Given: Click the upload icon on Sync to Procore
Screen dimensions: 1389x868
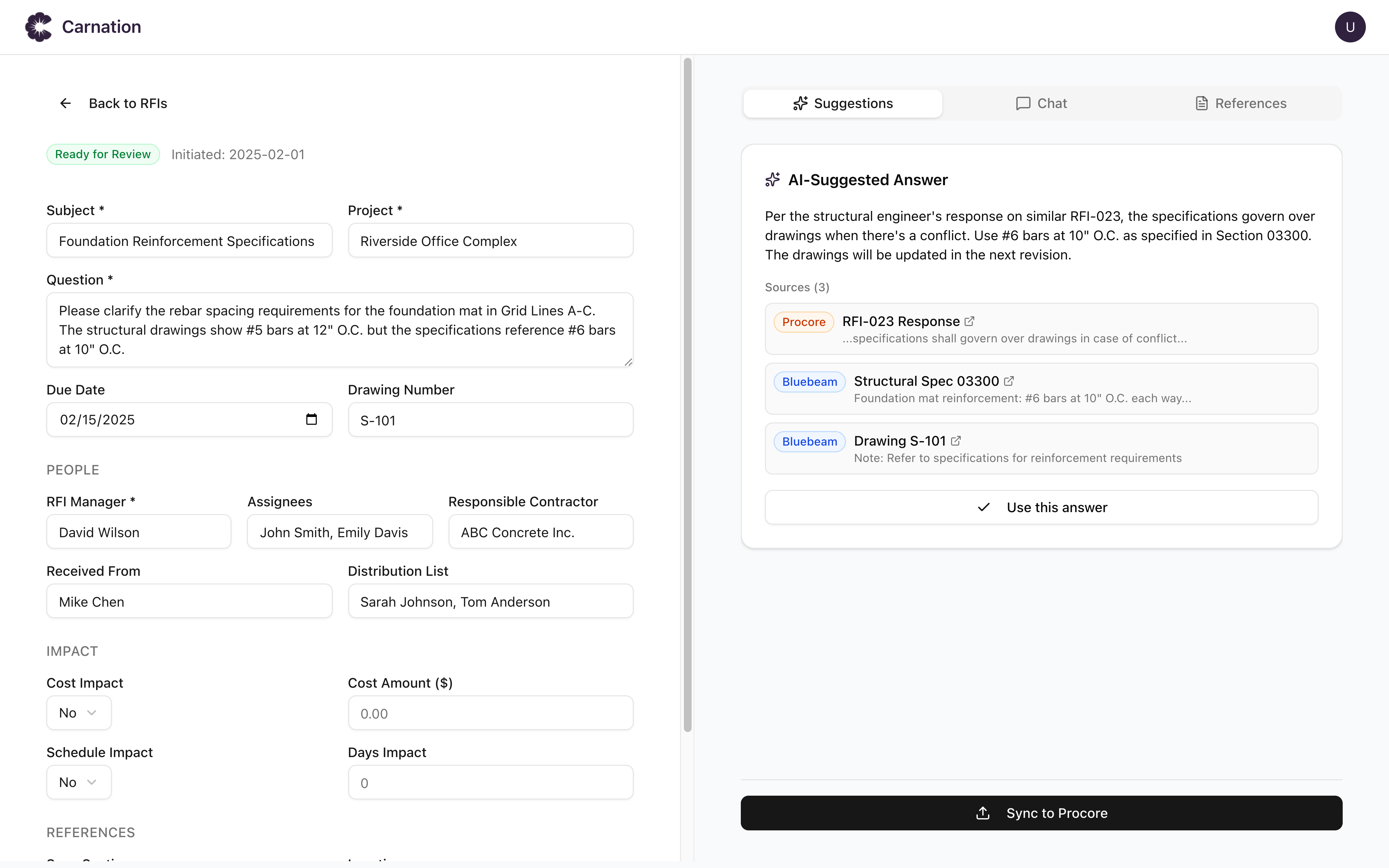Looking at the screenshot, I should 983,813.
